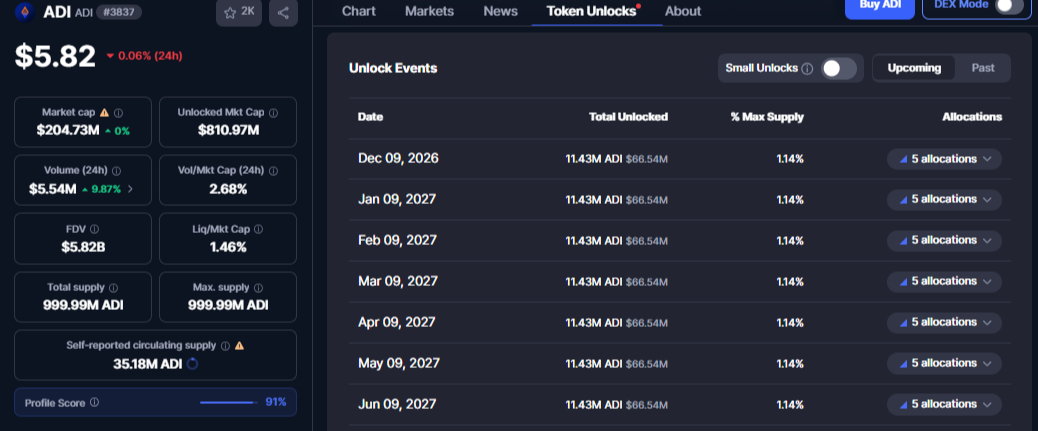Click the 91% profile score value
Image resolution: width=1038 pixels, height=431 pixels.
click(276, 402)
